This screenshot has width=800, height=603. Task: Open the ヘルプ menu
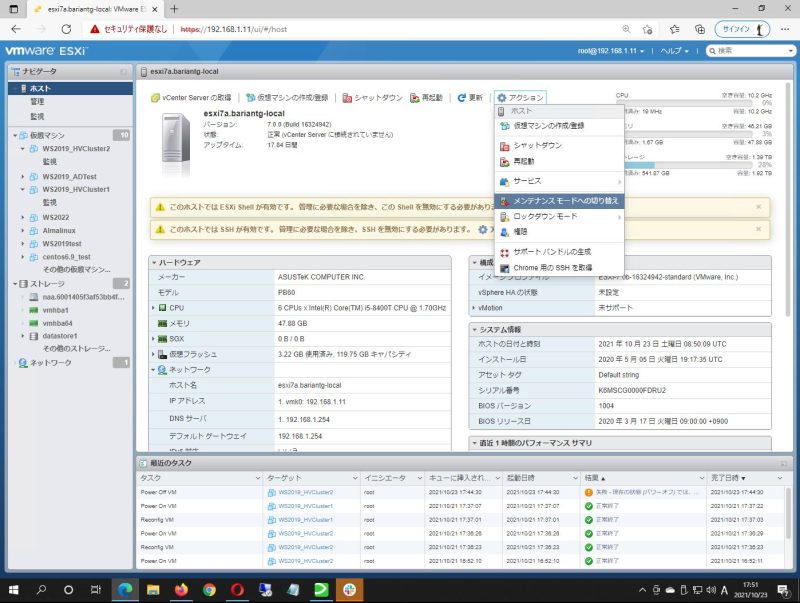674,51
